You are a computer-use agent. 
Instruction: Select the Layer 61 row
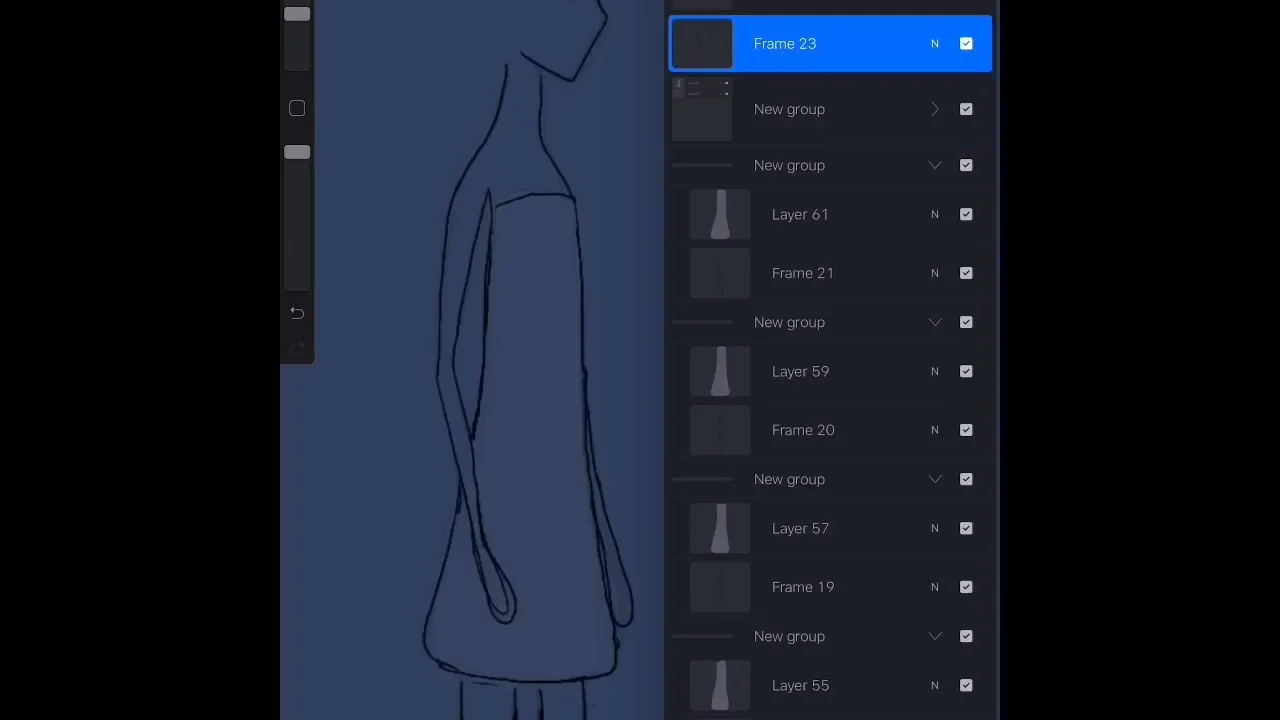click(x=831, y=214)
